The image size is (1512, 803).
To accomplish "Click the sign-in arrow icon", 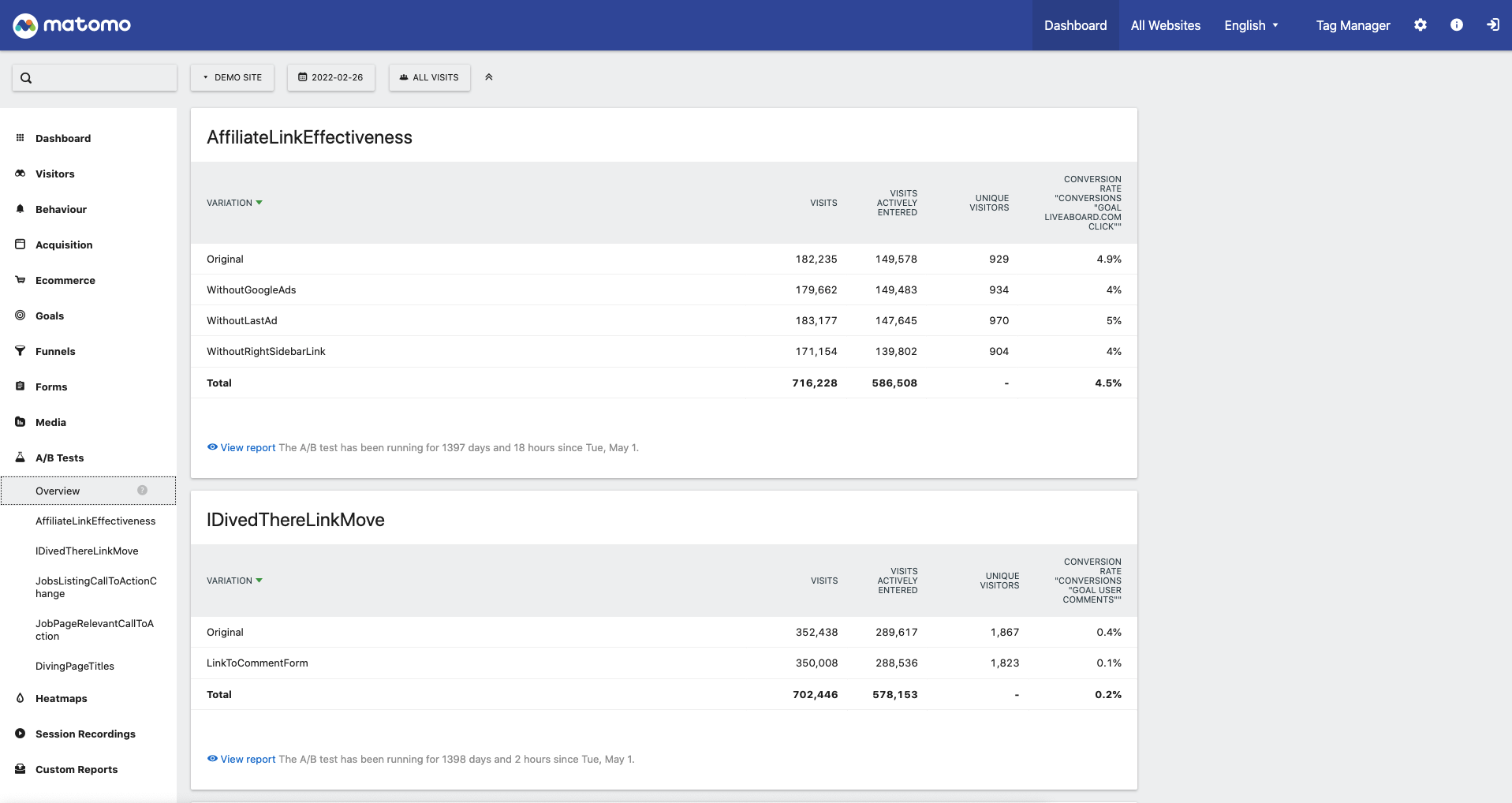I will tap(1492, 25).
